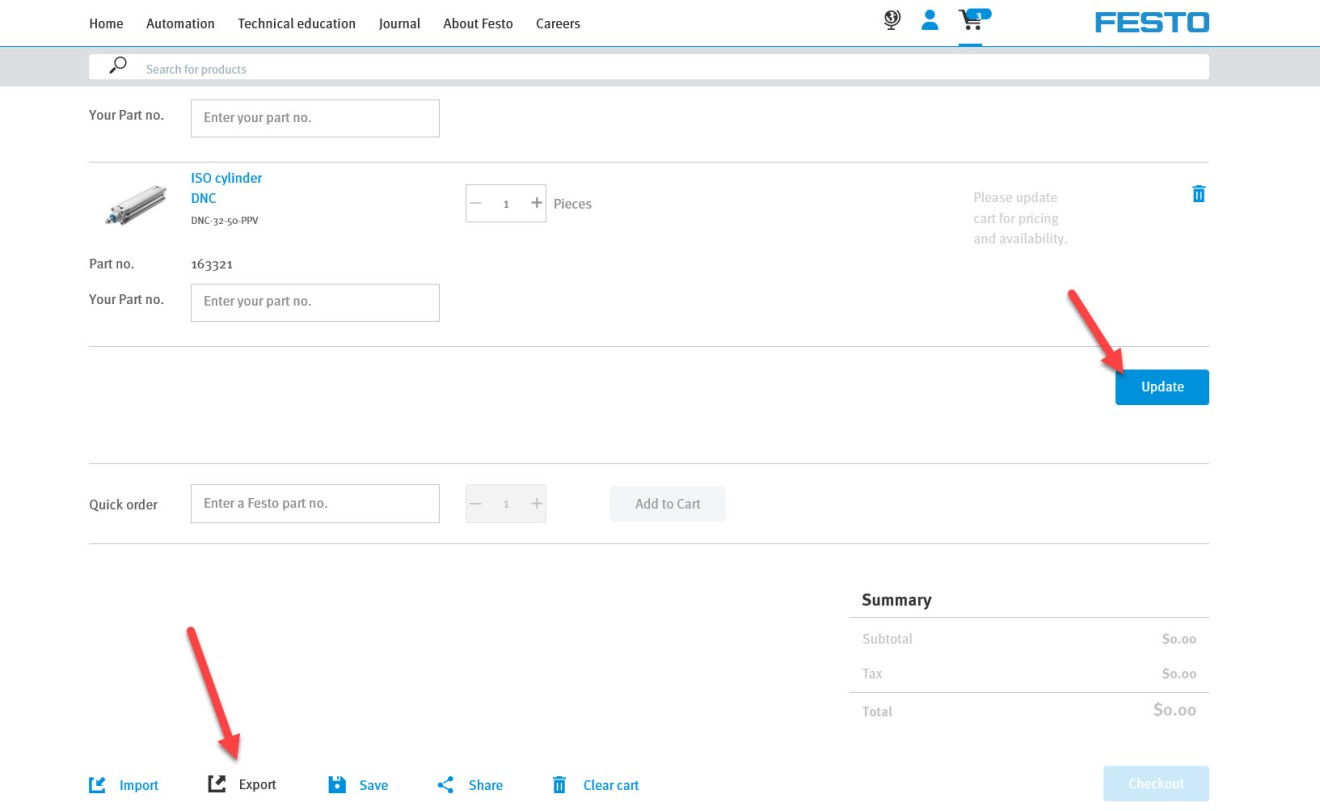This screenshot has width=1320, height=811.
Task: Click the DNC-32-50-PPV type code
Action: (x=224, y=221)
